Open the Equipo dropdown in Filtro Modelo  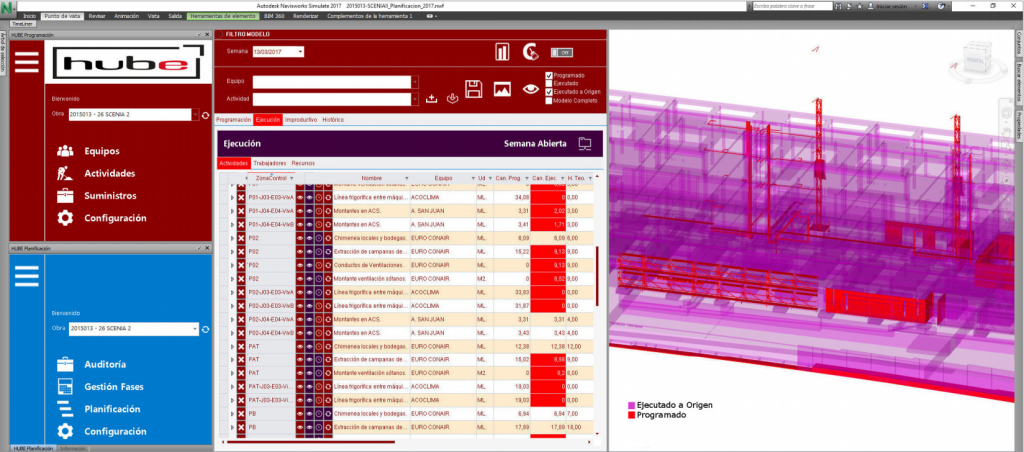(415, 82)
